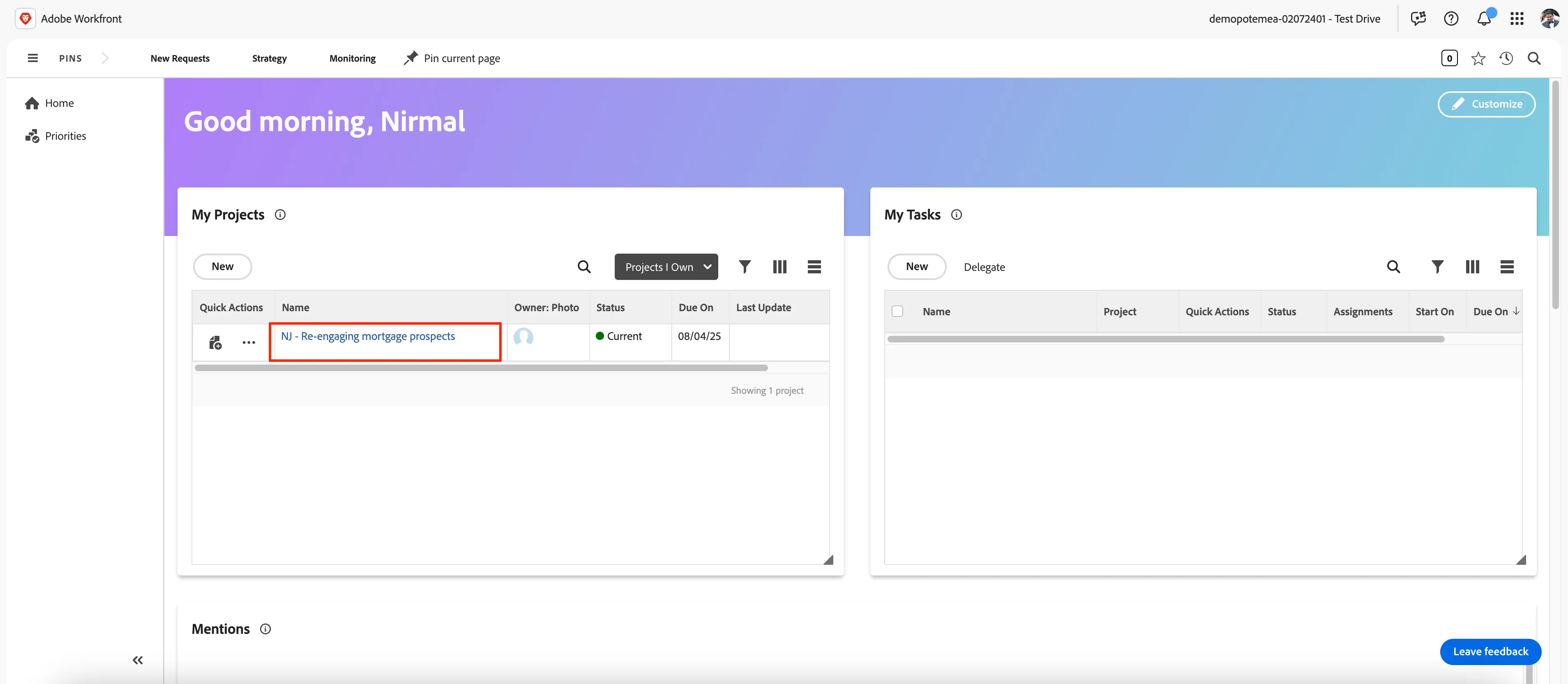Open column view settings in My Tasks
1568x684 pixels.
tap(1472, 267)
